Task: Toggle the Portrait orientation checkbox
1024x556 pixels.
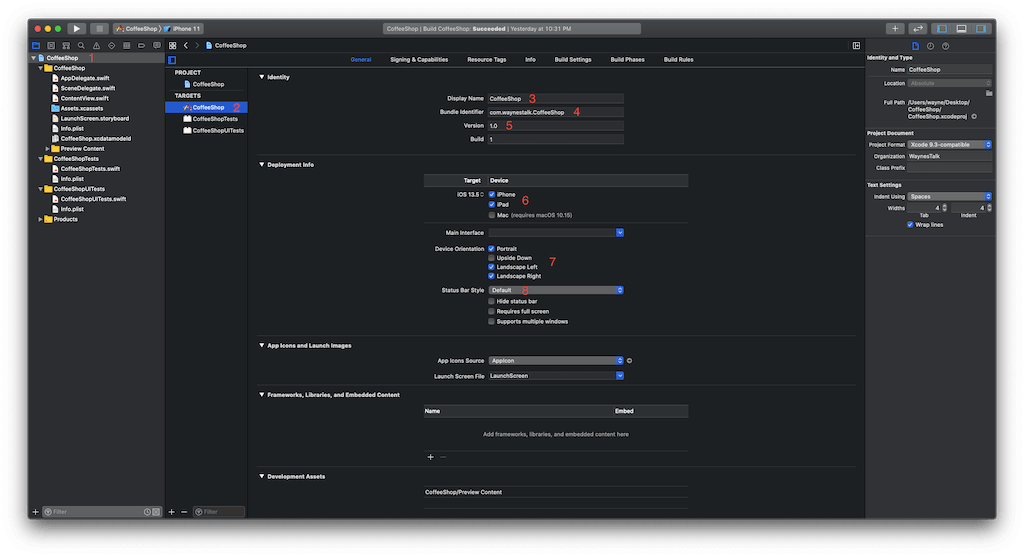Action: click(x=492, y=249)
